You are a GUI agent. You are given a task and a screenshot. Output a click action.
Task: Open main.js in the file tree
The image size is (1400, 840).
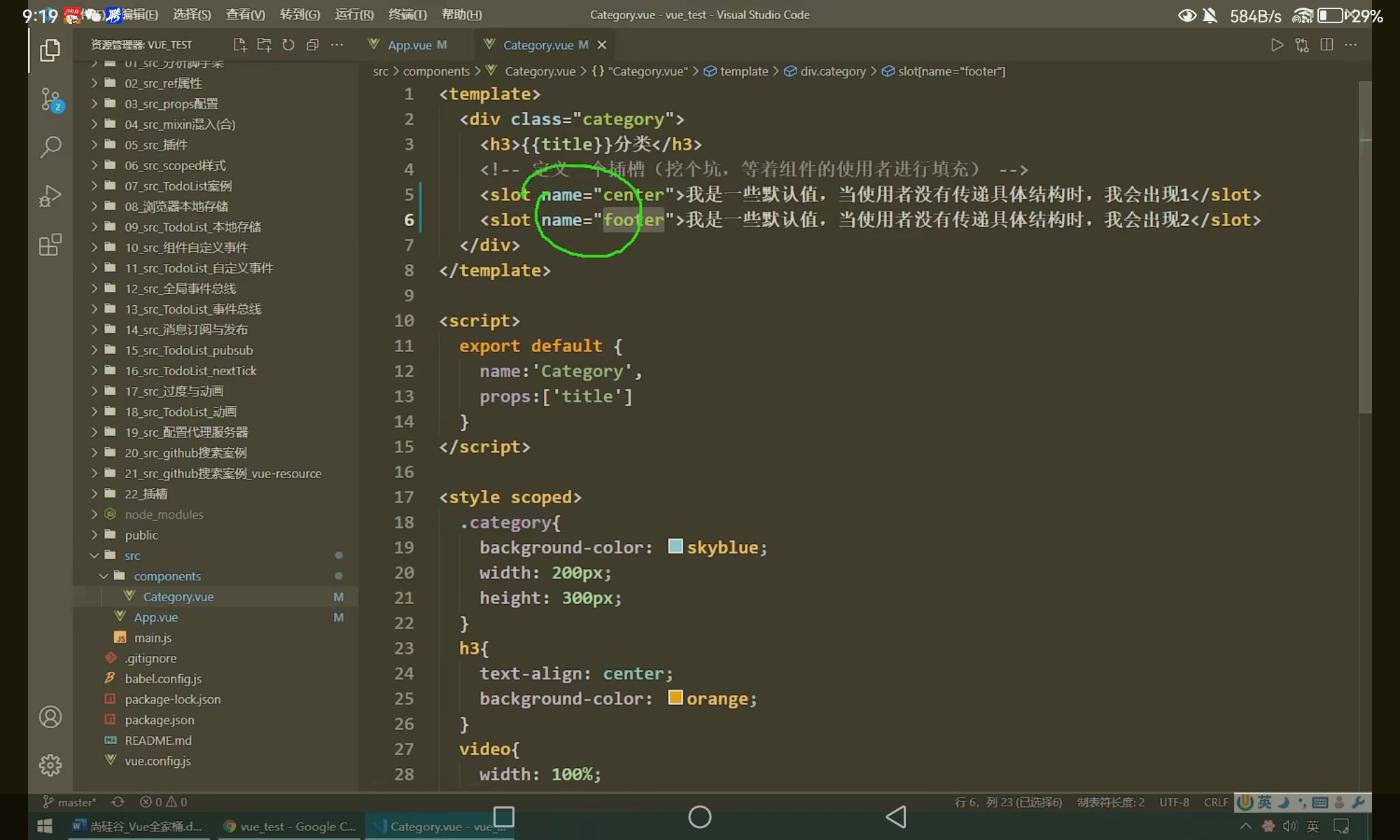(x=153, y=638)
